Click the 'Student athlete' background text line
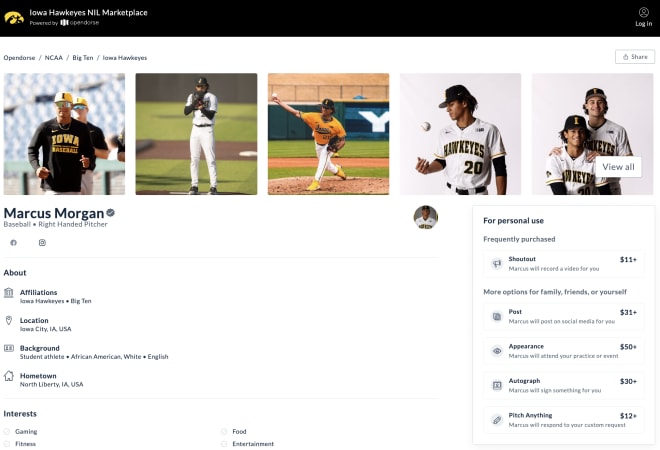The height and width of the screenshot is (450, 660). 94,357
